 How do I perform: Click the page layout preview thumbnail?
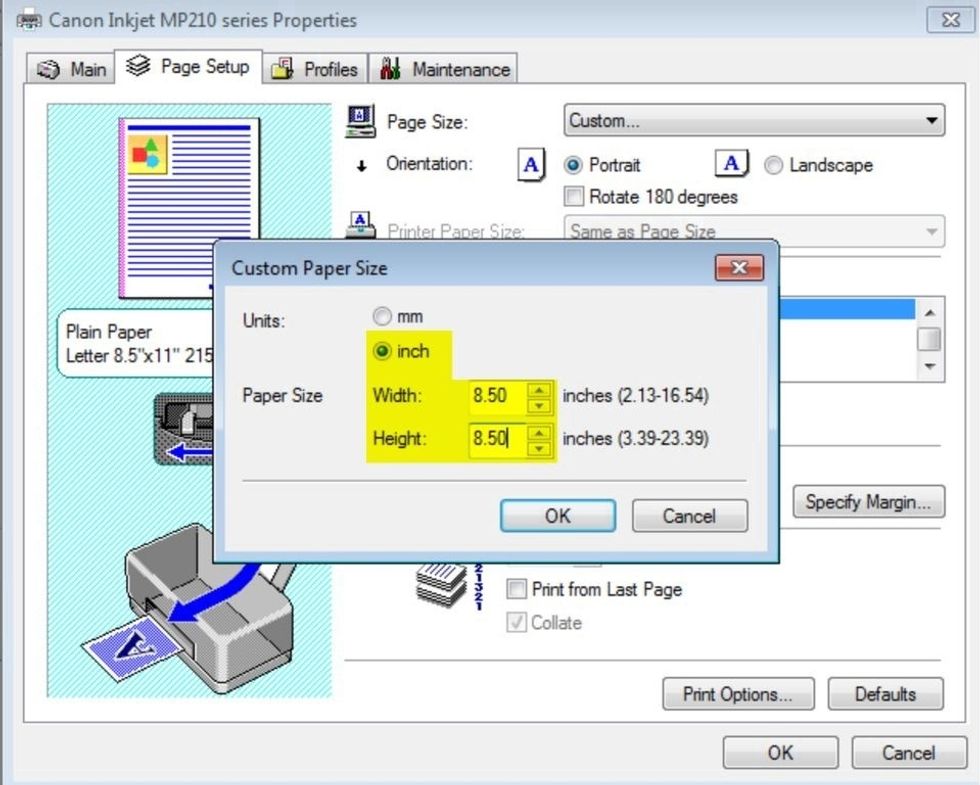pyautogui.click(x=188, y=207)
